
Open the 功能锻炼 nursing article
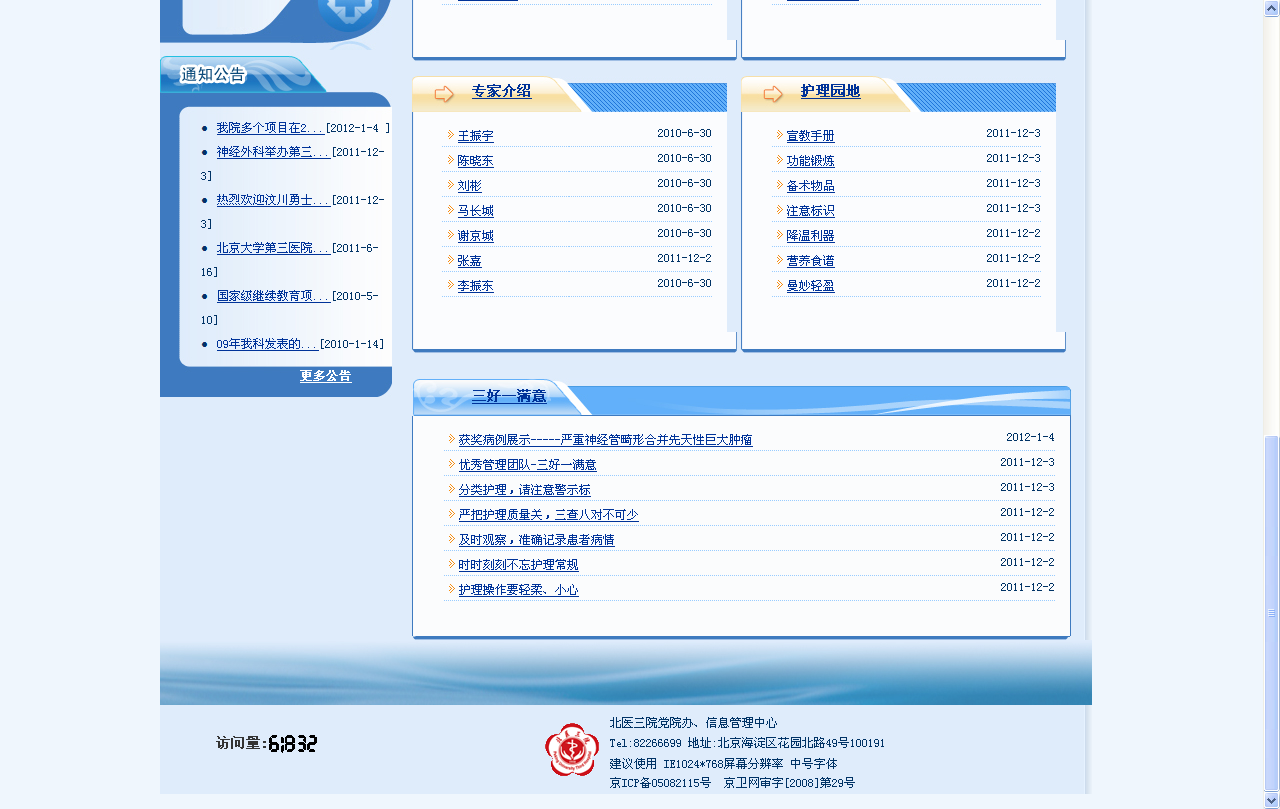click(808, 159)
